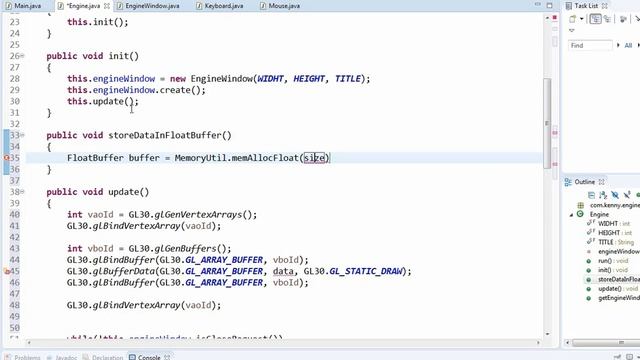
Task: Switch to the Keyboard.java tab
Action: [220, 6]
